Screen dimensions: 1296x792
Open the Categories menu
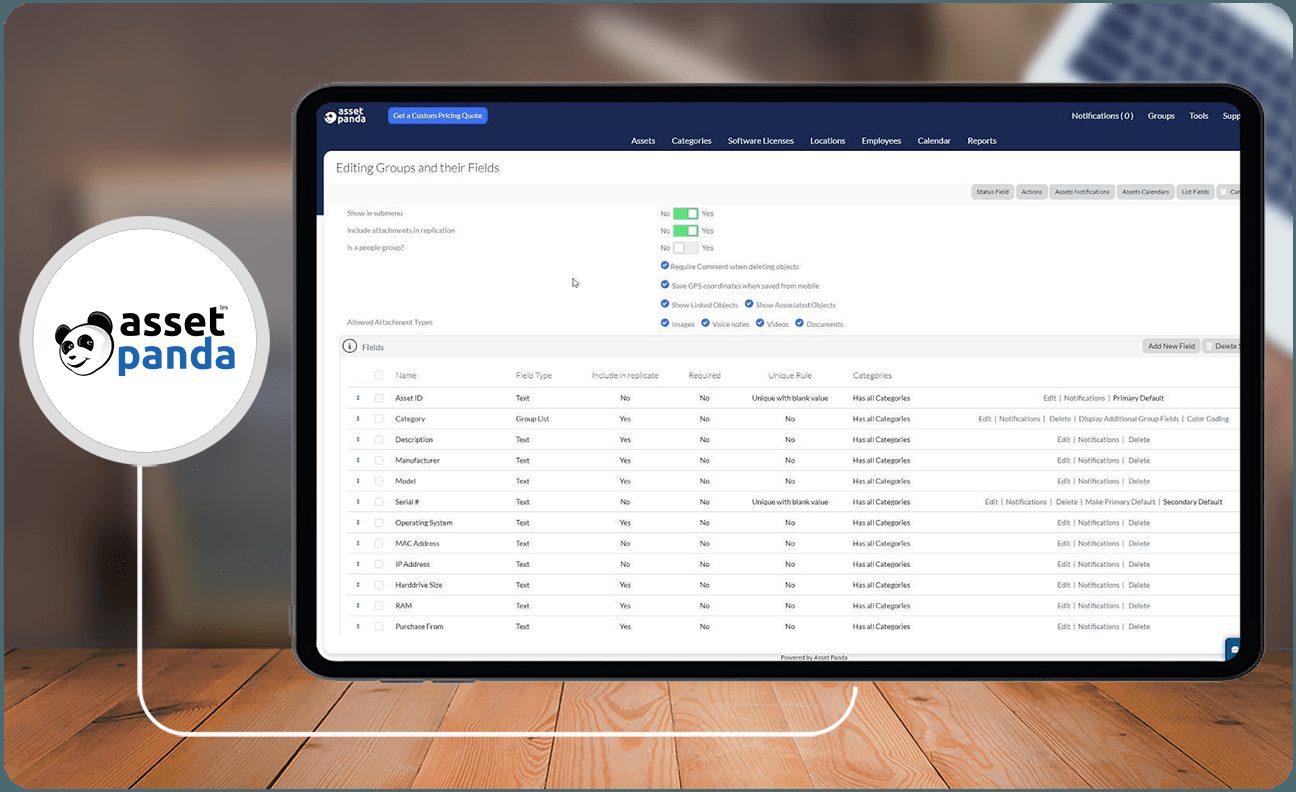692,141
